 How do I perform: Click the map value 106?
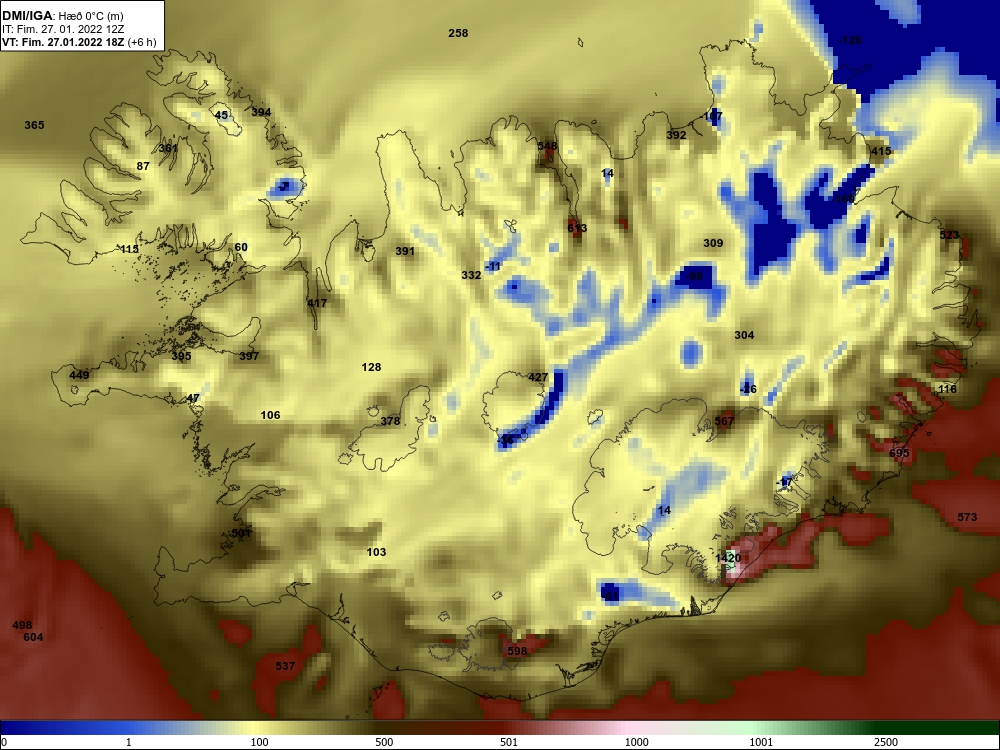pyautogui.click(x=270, y=416)
